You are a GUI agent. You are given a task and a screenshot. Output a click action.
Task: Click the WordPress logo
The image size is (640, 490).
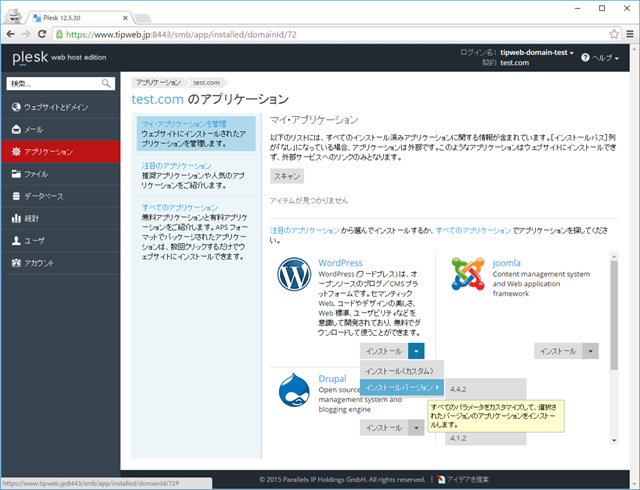294,274
